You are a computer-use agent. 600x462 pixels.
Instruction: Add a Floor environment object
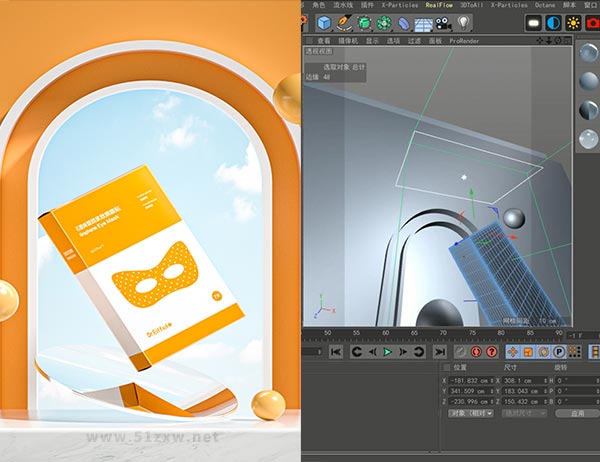(424, 24)
